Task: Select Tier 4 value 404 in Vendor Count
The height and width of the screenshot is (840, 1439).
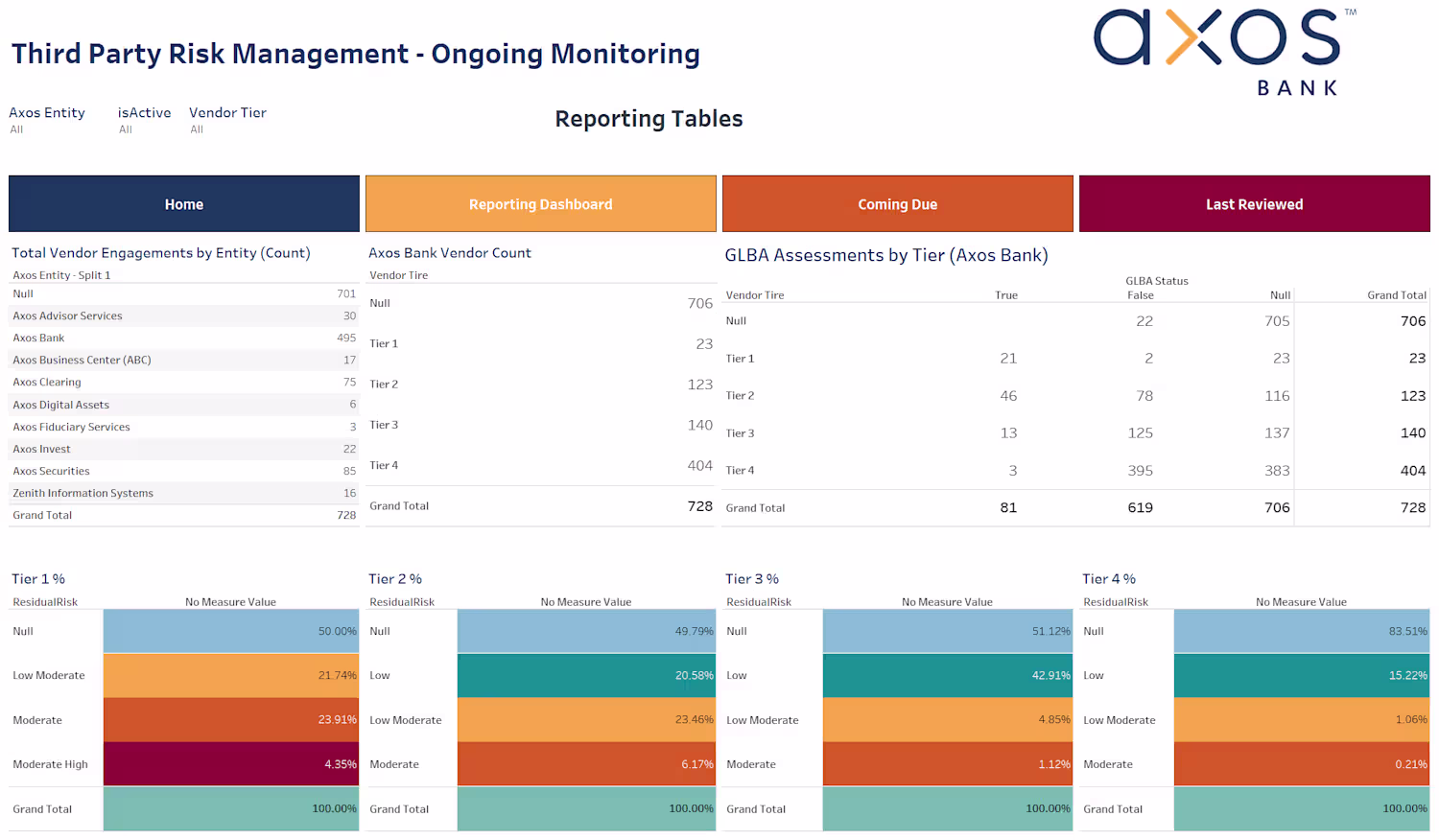Action: 700,465
